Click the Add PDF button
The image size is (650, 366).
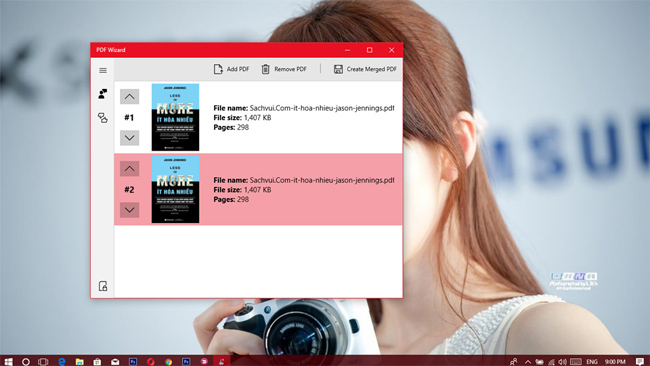coord(231,69)
